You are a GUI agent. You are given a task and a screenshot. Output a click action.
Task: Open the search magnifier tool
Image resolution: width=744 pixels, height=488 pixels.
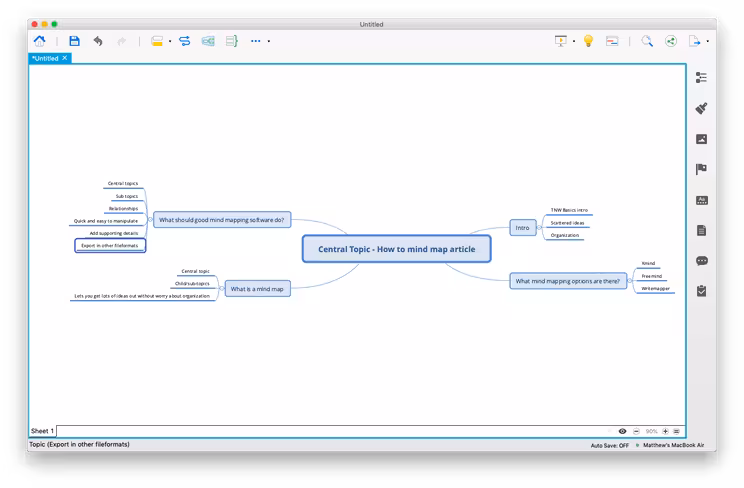pos(647,41)
